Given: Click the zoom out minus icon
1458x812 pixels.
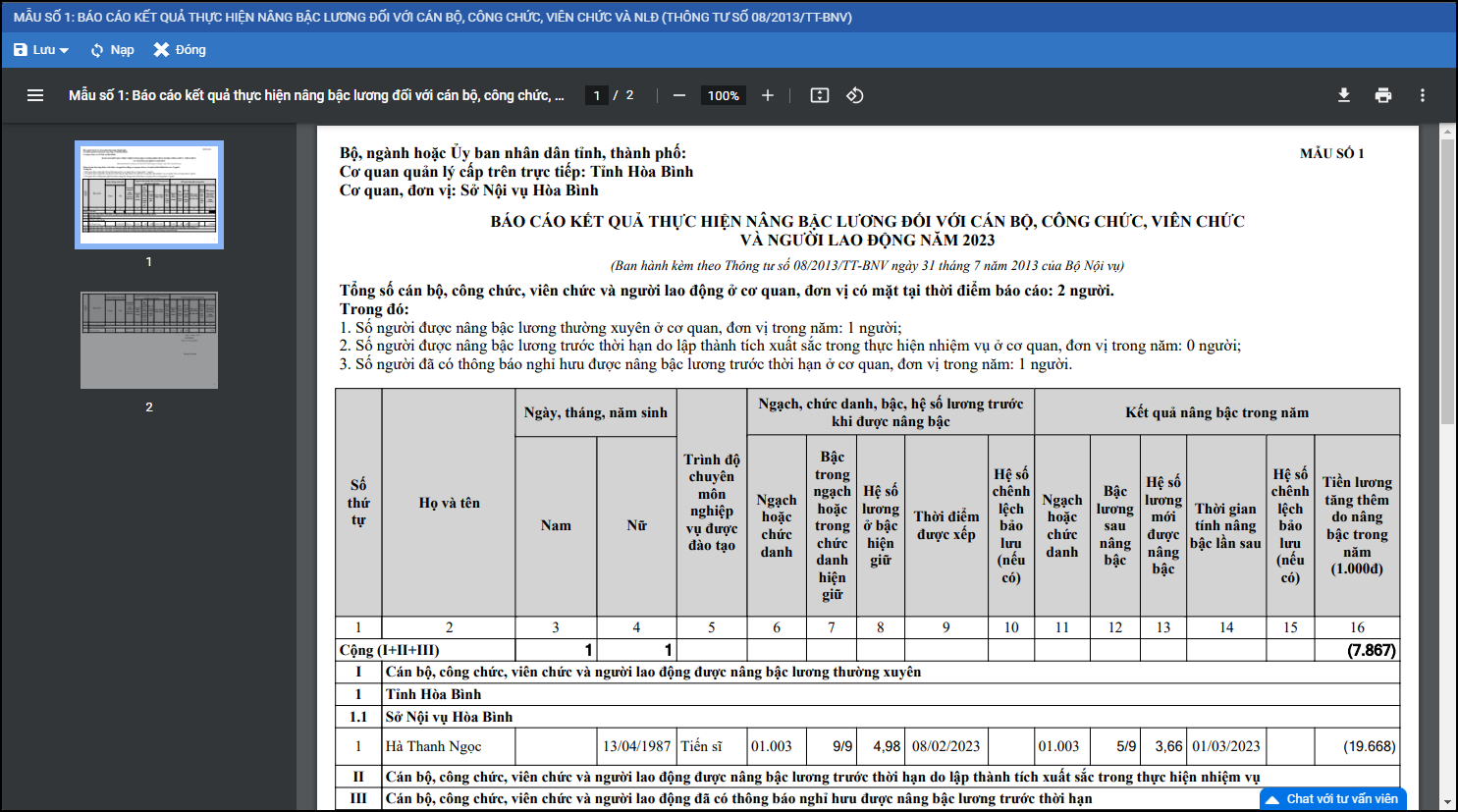Looking at the screenshot, I should 678,95.
